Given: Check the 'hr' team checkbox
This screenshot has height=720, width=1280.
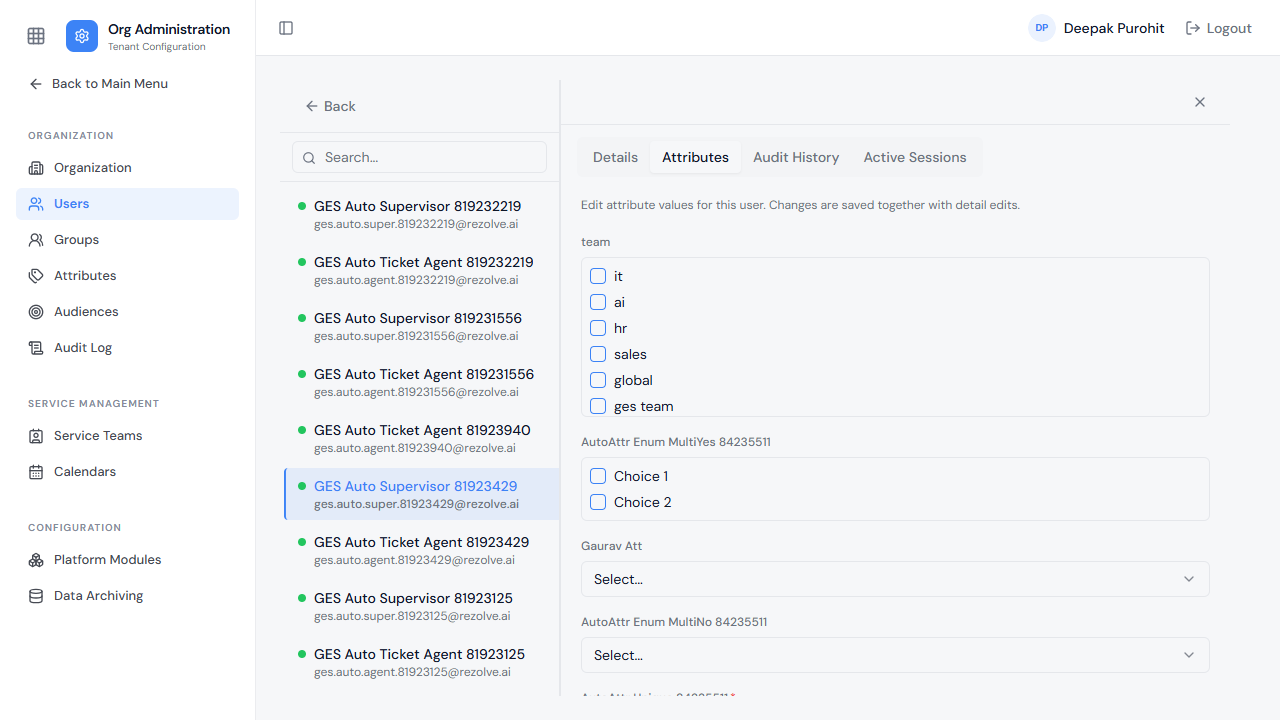Looking at the screenshot, I should [598, 328].
